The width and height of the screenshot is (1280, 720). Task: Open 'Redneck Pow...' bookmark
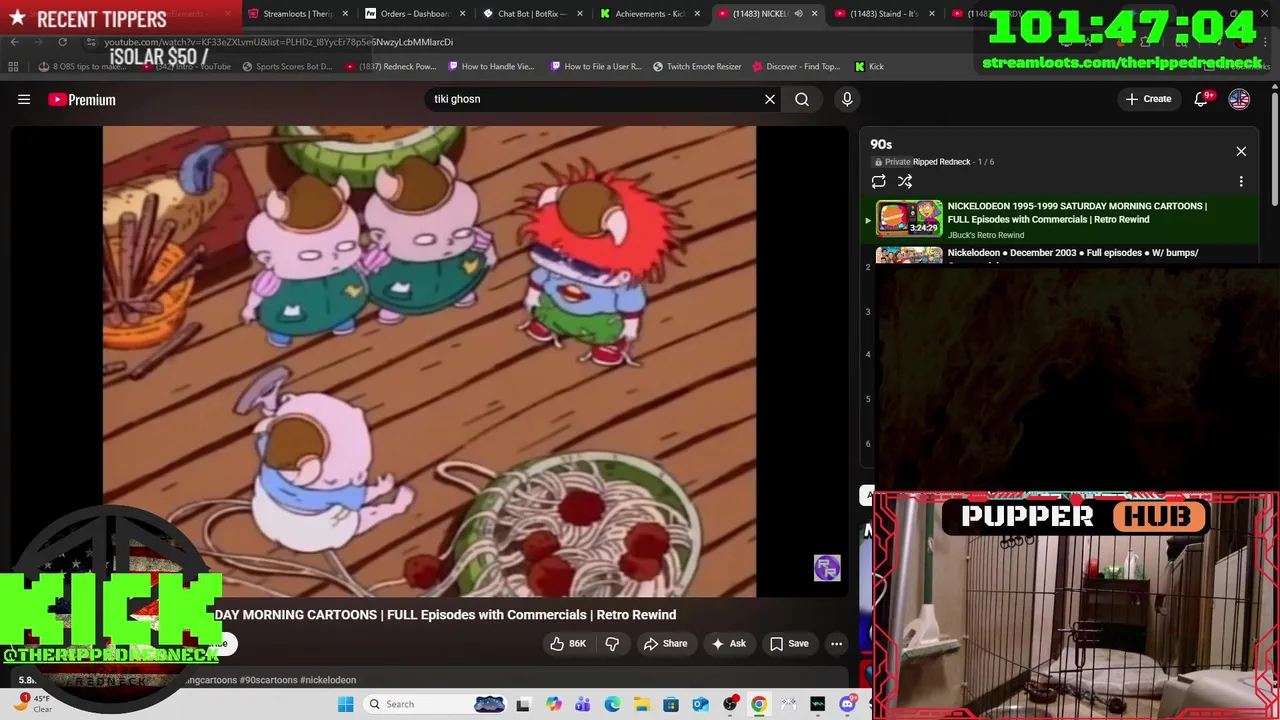pos(391,67)
